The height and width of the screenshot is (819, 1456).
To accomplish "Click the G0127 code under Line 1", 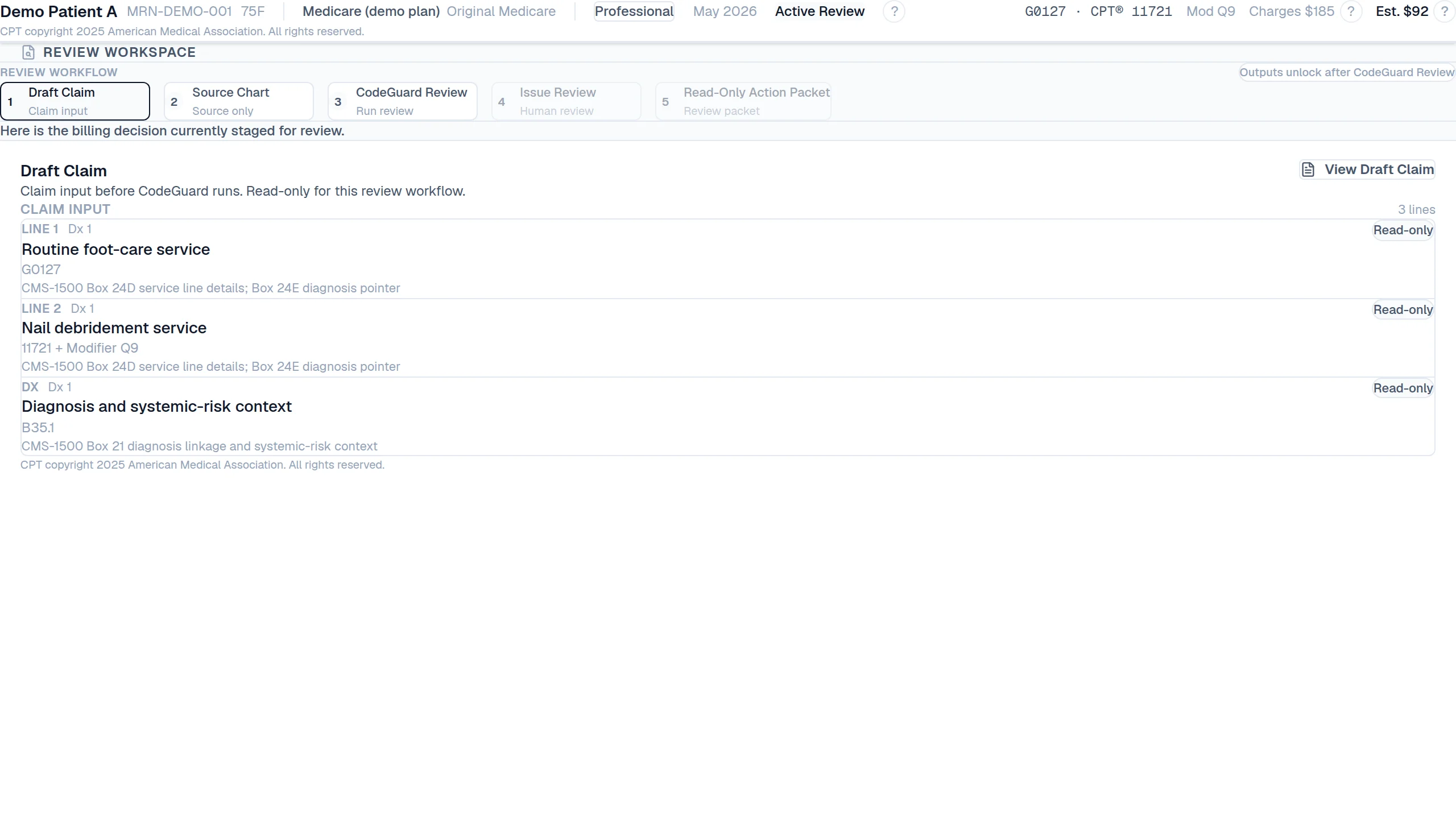I will click(41, 270).
